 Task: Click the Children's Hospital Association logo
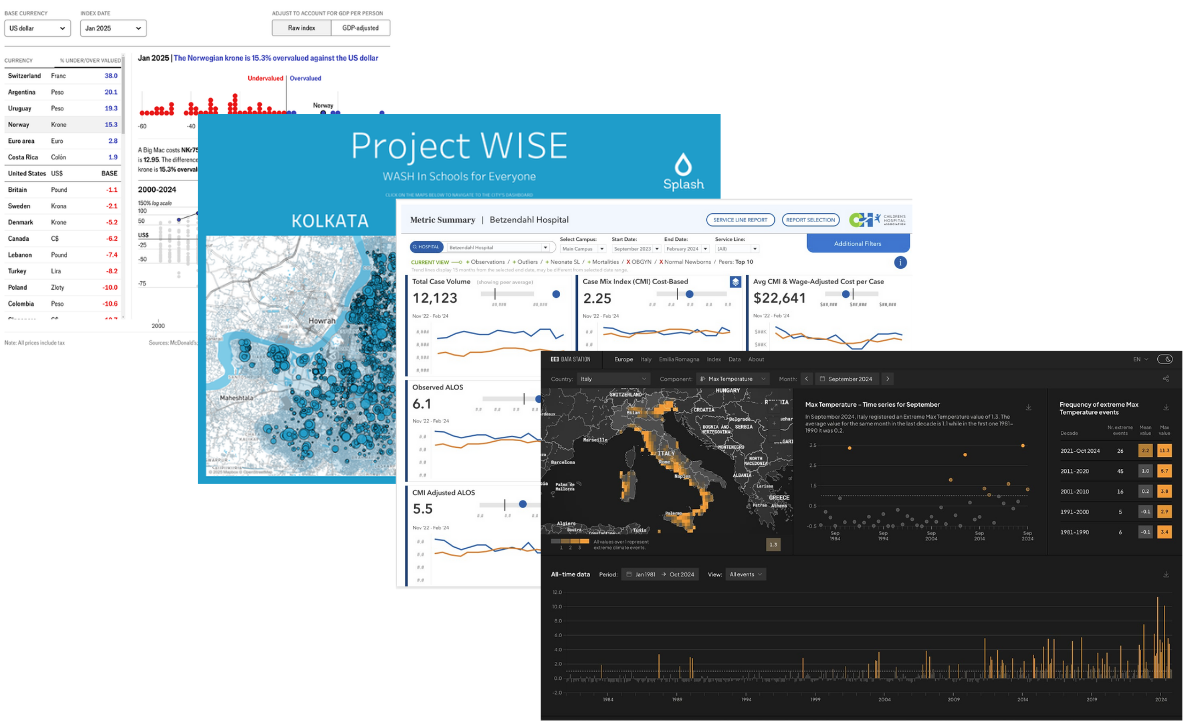pyautogui.click(x=877, y=219)
